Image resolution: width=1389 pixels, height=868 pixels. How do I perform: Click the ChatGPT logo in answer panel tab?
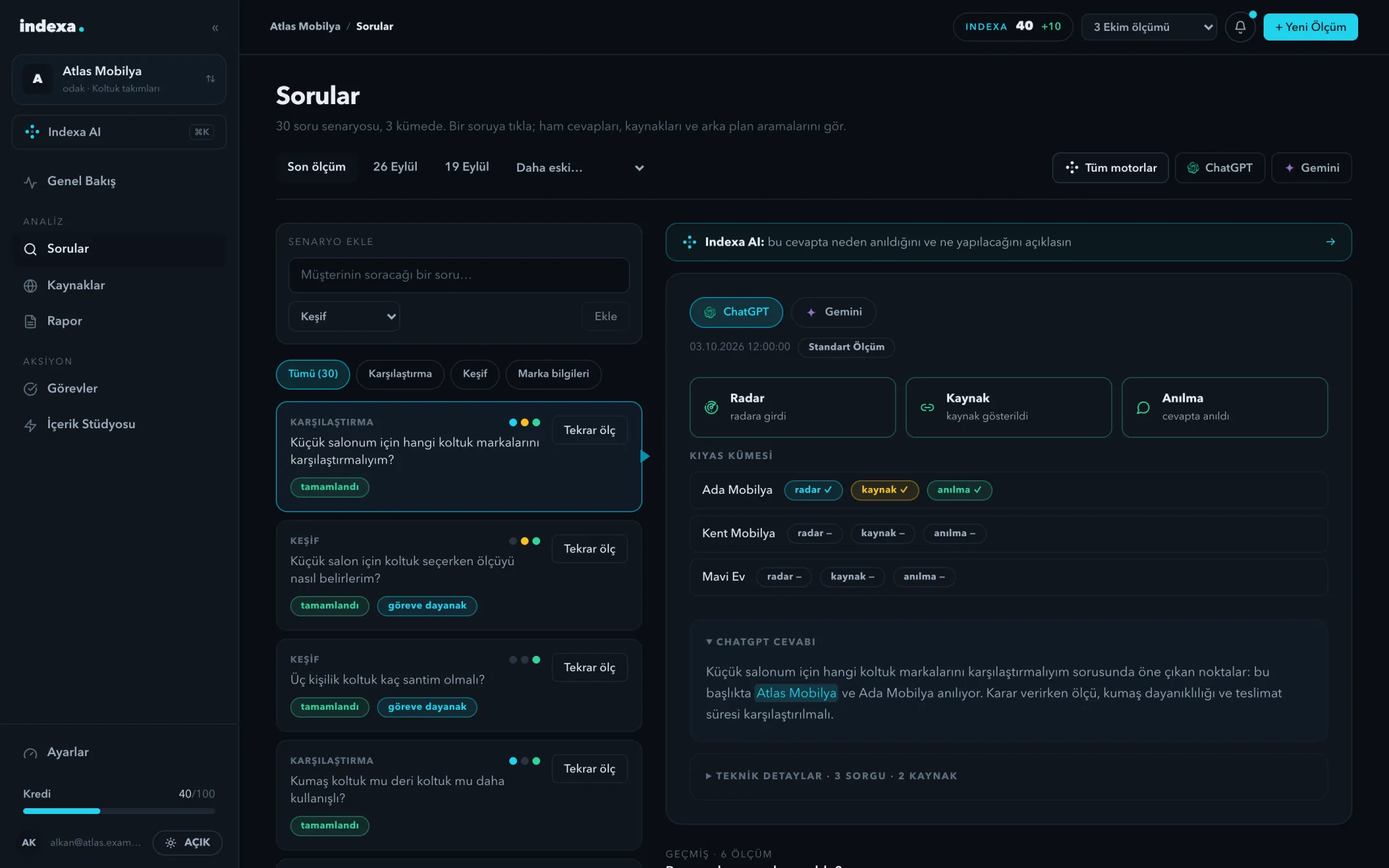coord(710,312)
